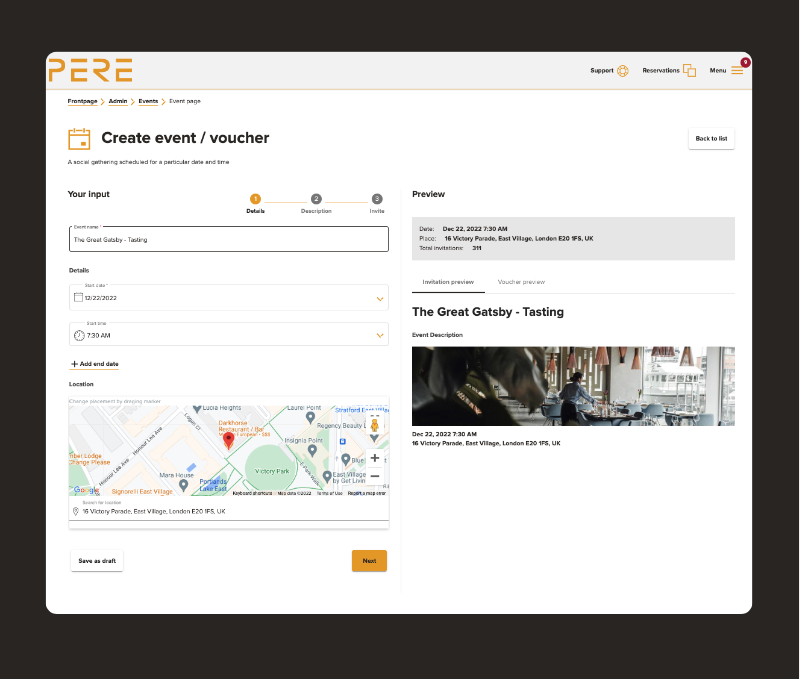The image size is (800, 679).
Task: Click the Victory Park map label
Action: pyautogui.click(x=272, y=471)
